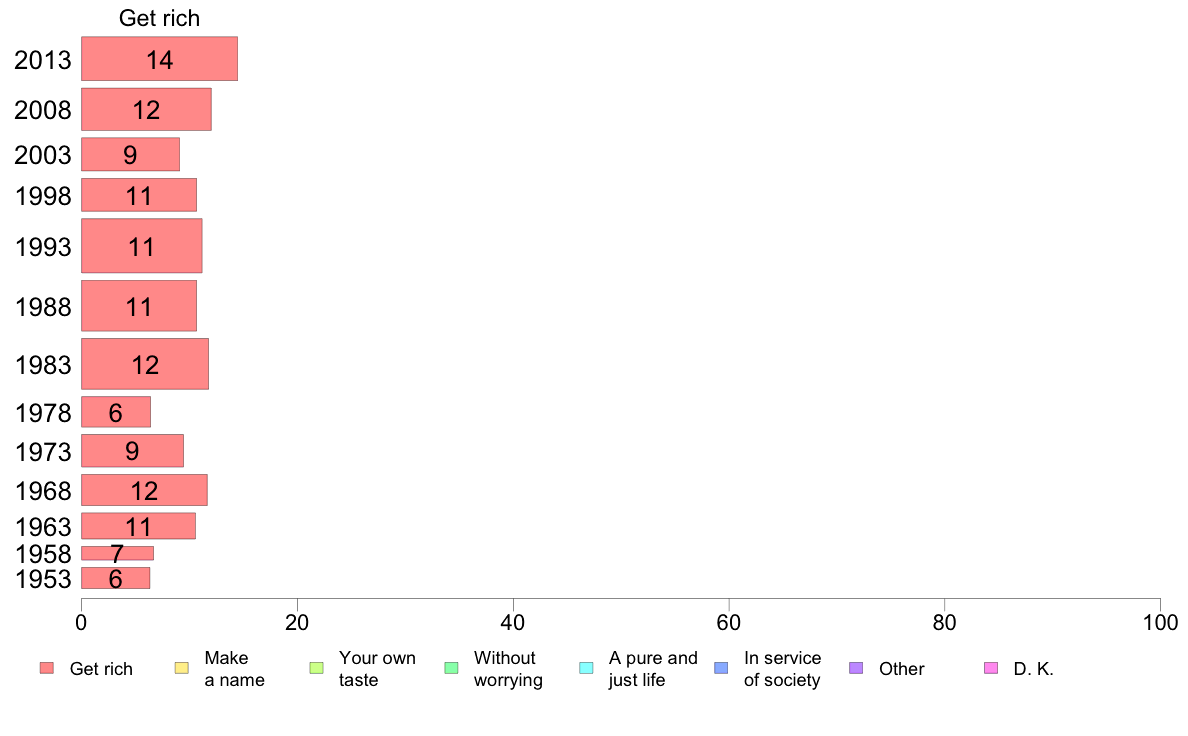Click the pink D. K. legend swatch
Image resolution: width=1188 pixels, height=736 pixels.
click(991, 668)
